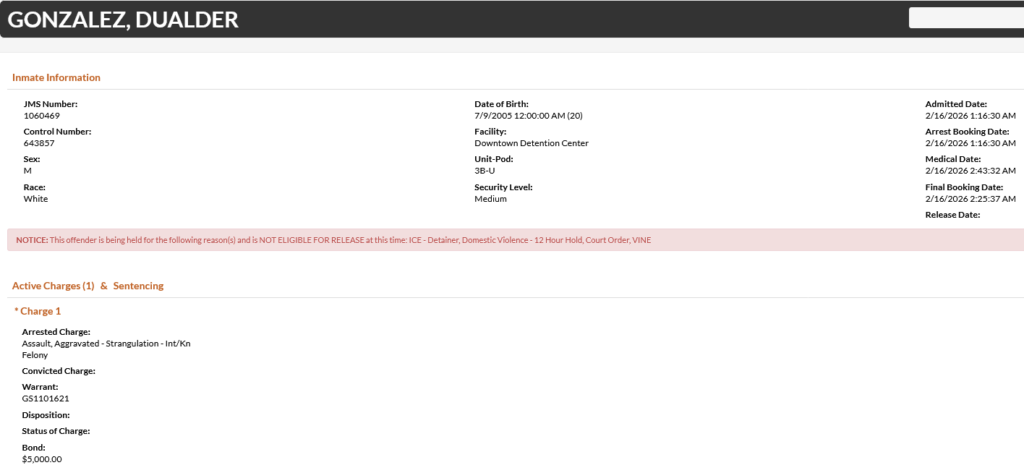This screenshot has height=473, width=1024.
Task: Click the bond amount $5,000.00
Action: click(x=42, y=459)
